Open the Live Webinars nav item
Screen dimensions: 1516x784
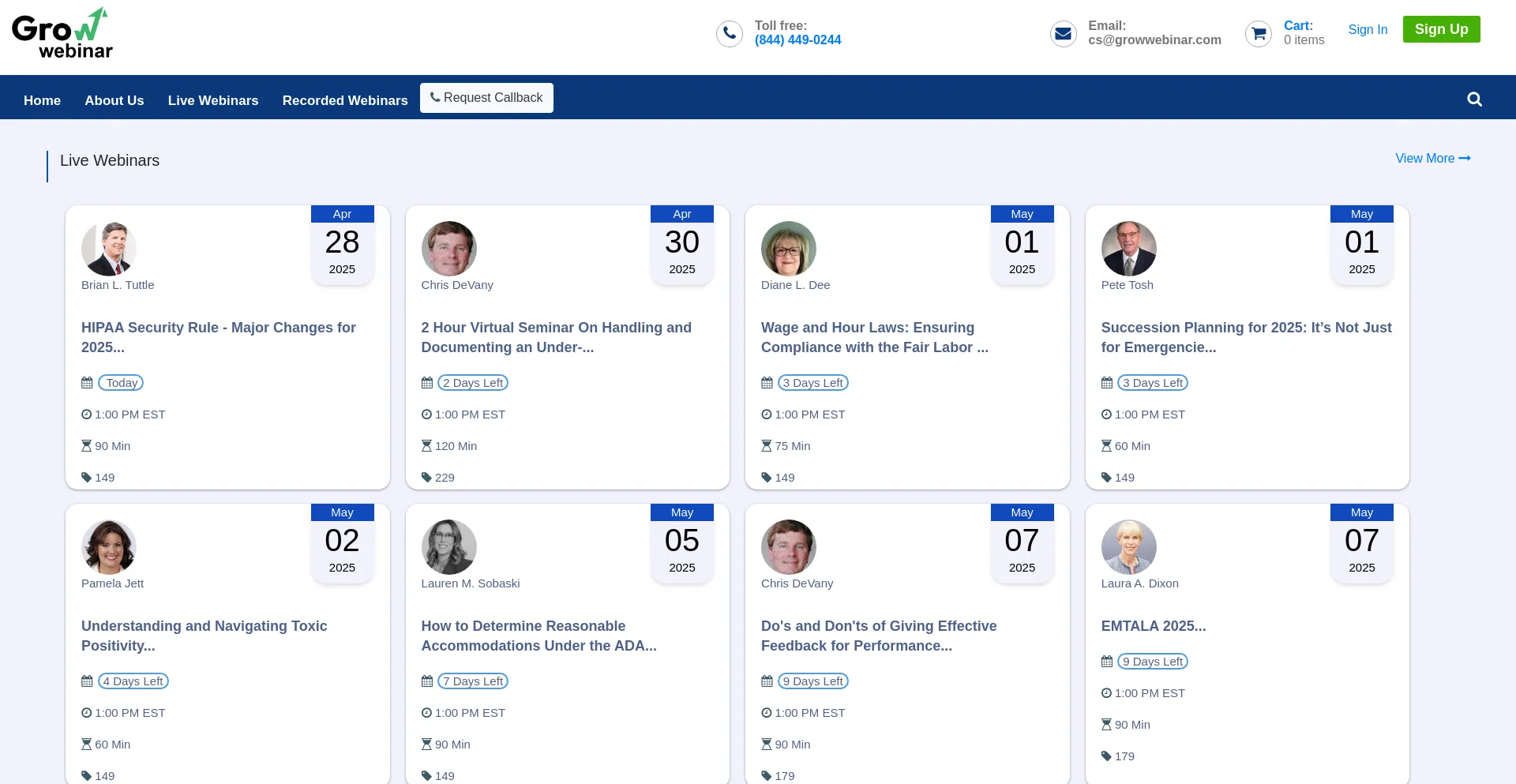coord(213,100)
